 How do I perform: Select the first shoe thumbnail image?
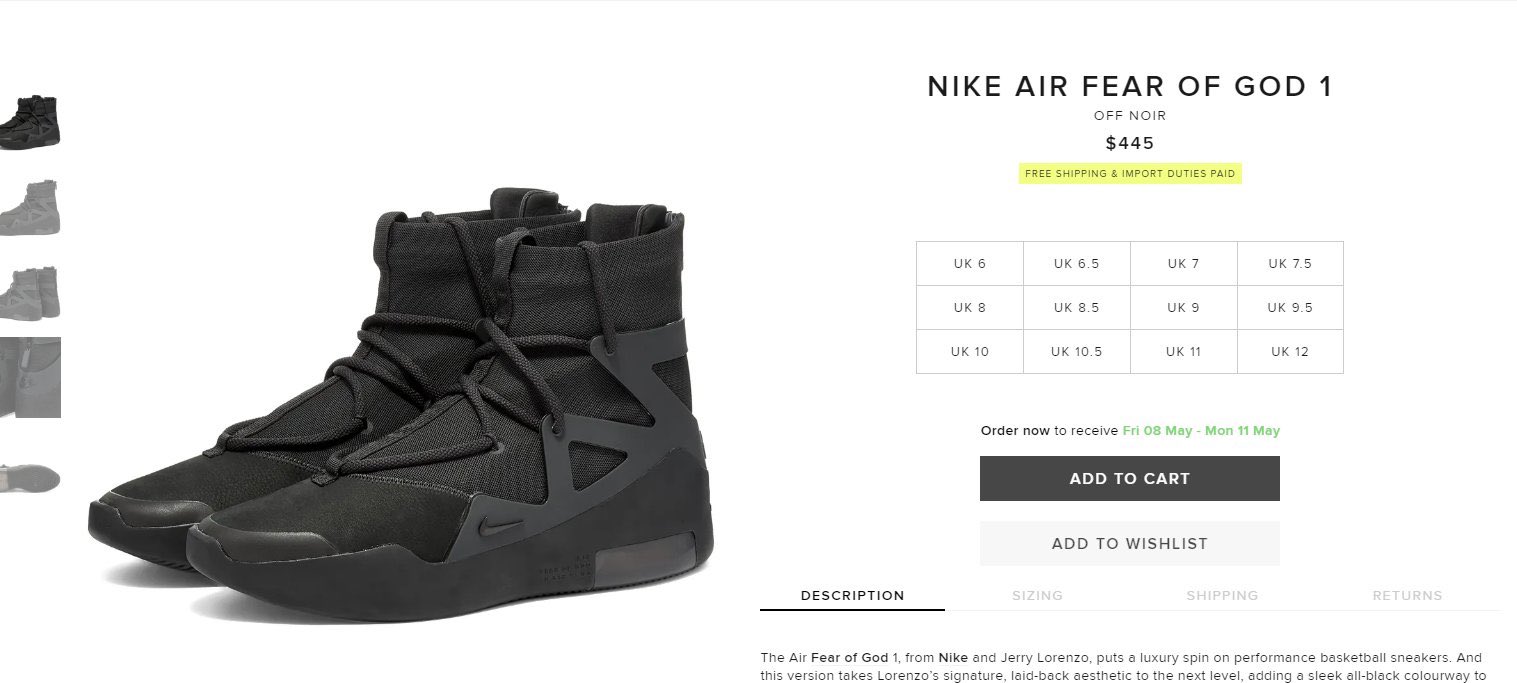(30, 121)
